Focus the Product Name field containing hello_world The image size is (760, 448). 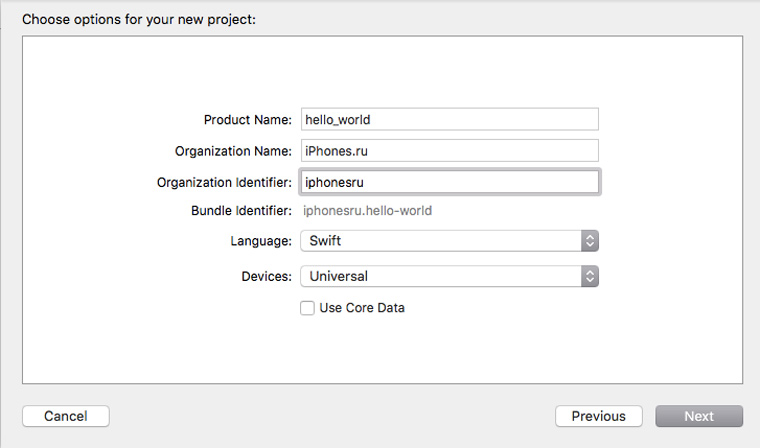450,119
